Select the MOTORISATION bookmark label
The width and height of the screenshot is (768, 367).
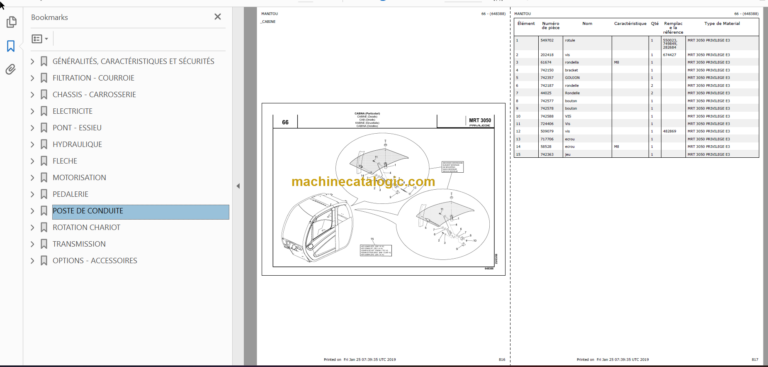pos(79,177)
